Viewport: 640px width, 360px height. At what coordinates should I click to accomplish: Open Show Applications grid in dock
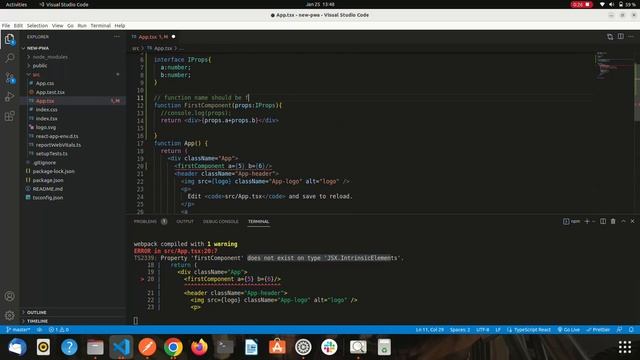[x=624, y=347]
